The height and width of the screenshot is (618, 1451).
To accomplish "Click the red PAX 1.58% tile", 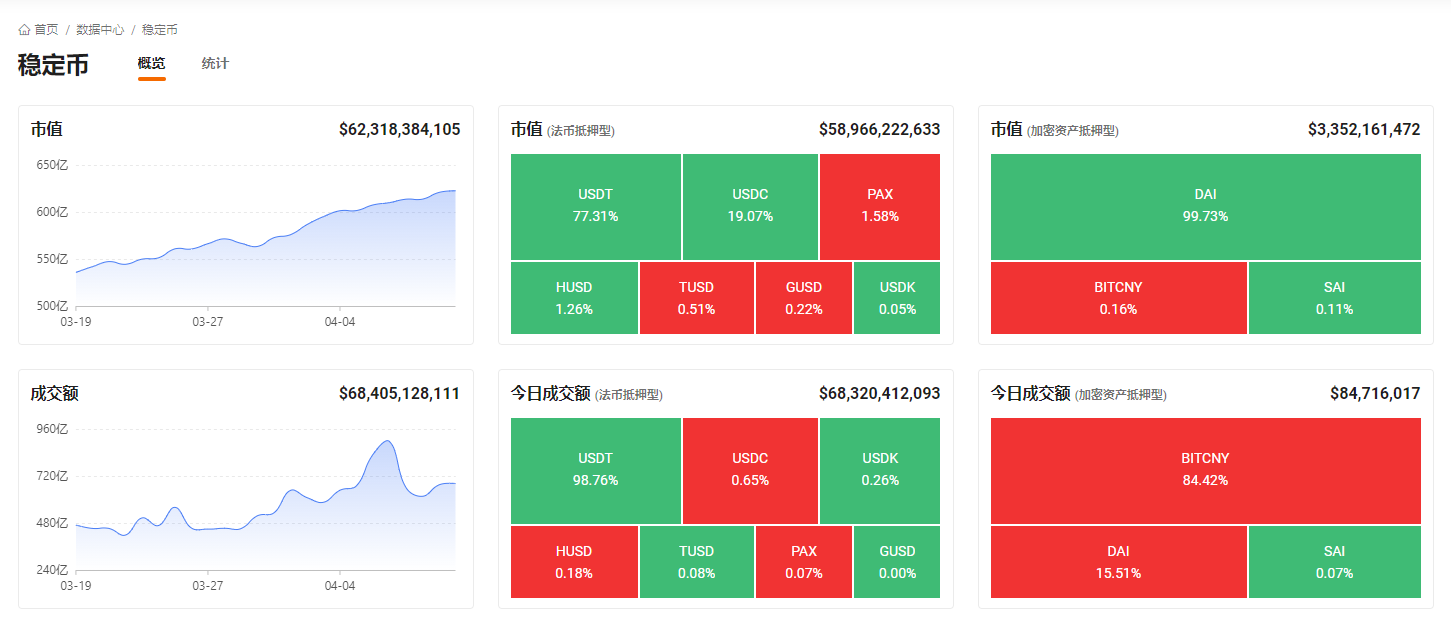I will (x=880, y=206).
